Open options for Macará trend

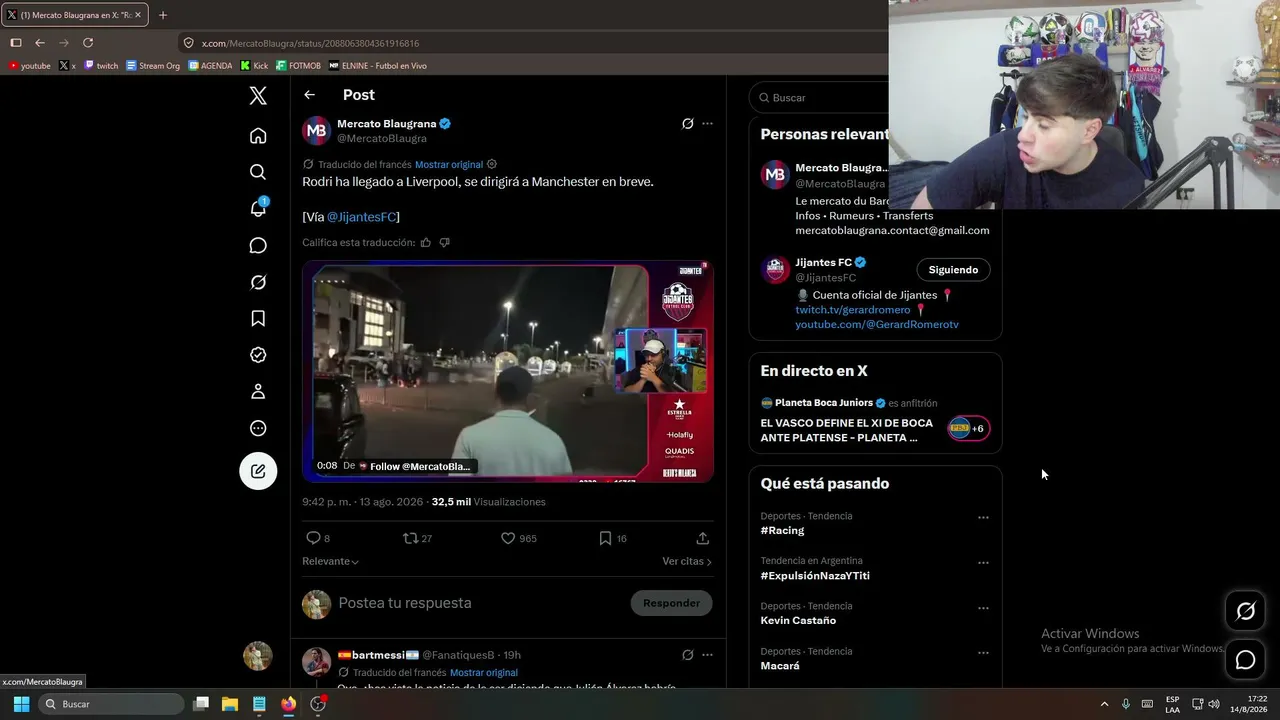tap(983, 653)
